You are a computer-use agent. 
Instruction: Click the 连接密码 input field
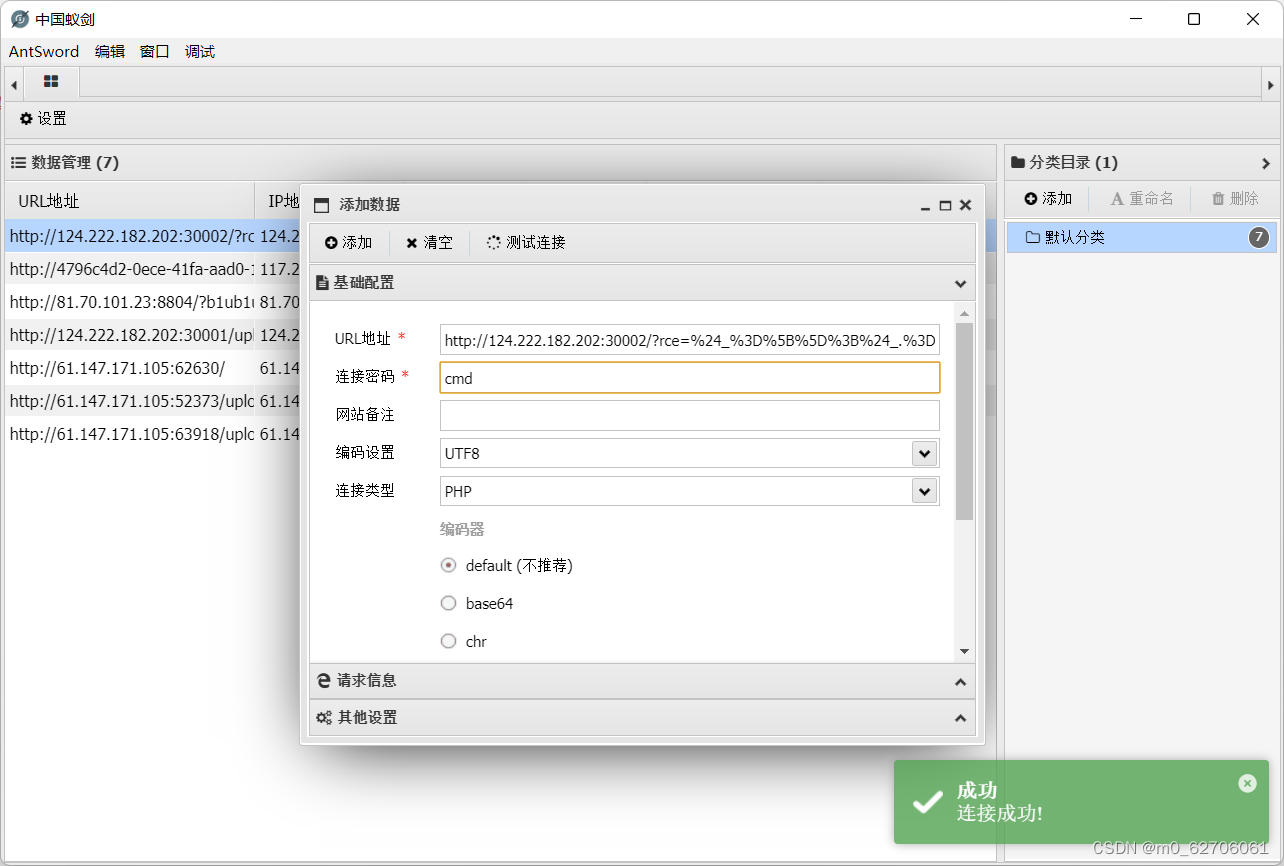(x=690, y=378)
